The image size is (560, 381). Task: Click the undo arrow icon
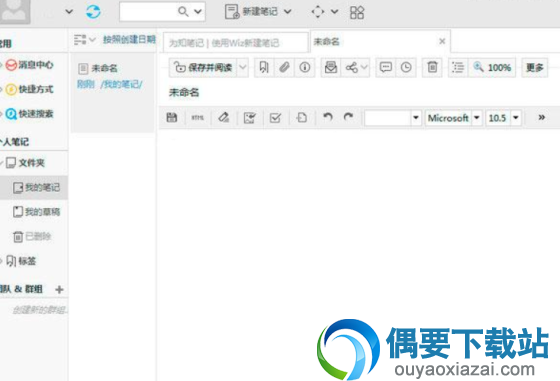point(328,117)
